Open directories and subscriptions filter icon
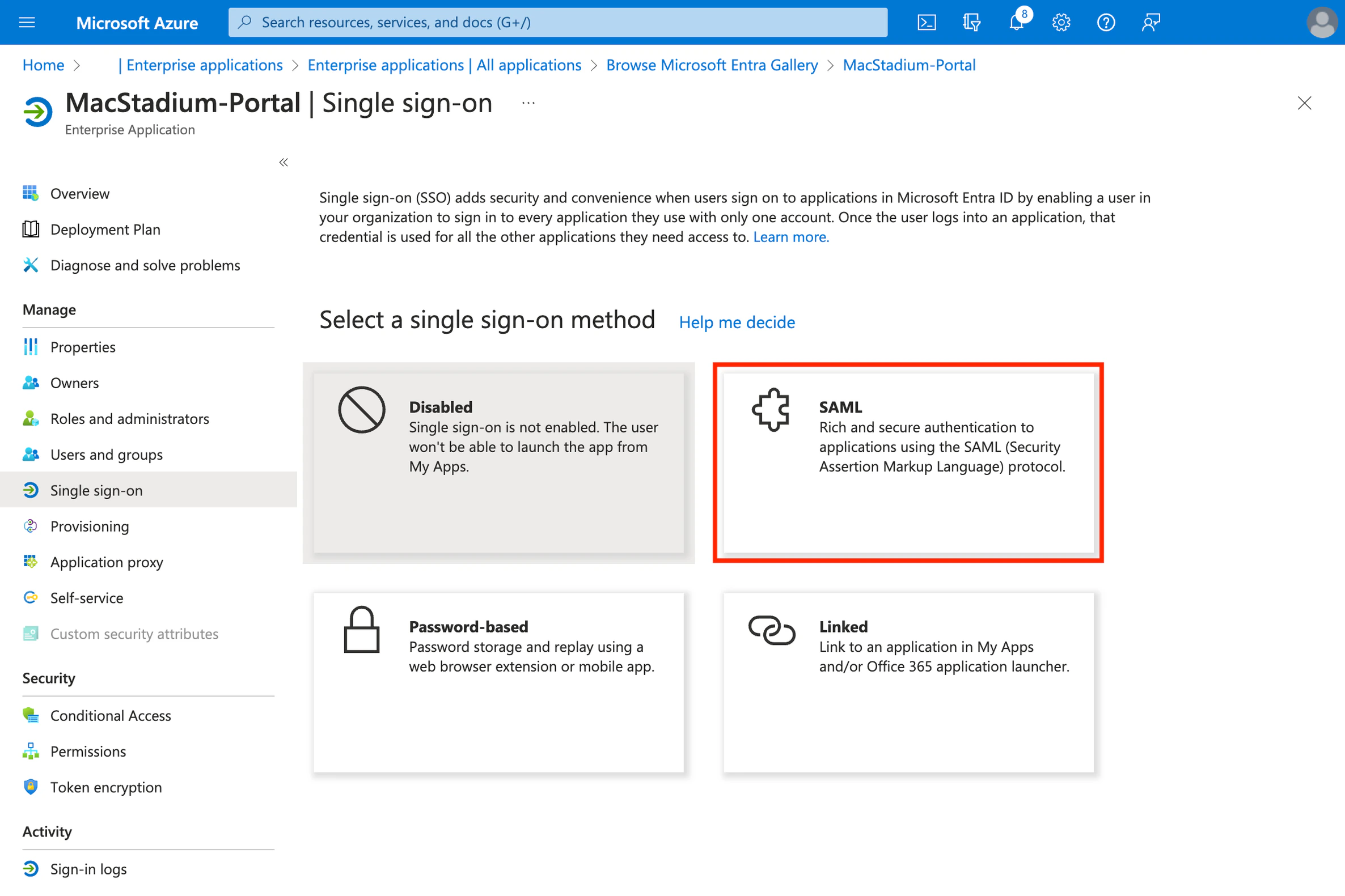The image size is (1345, 896). (971, 22)
